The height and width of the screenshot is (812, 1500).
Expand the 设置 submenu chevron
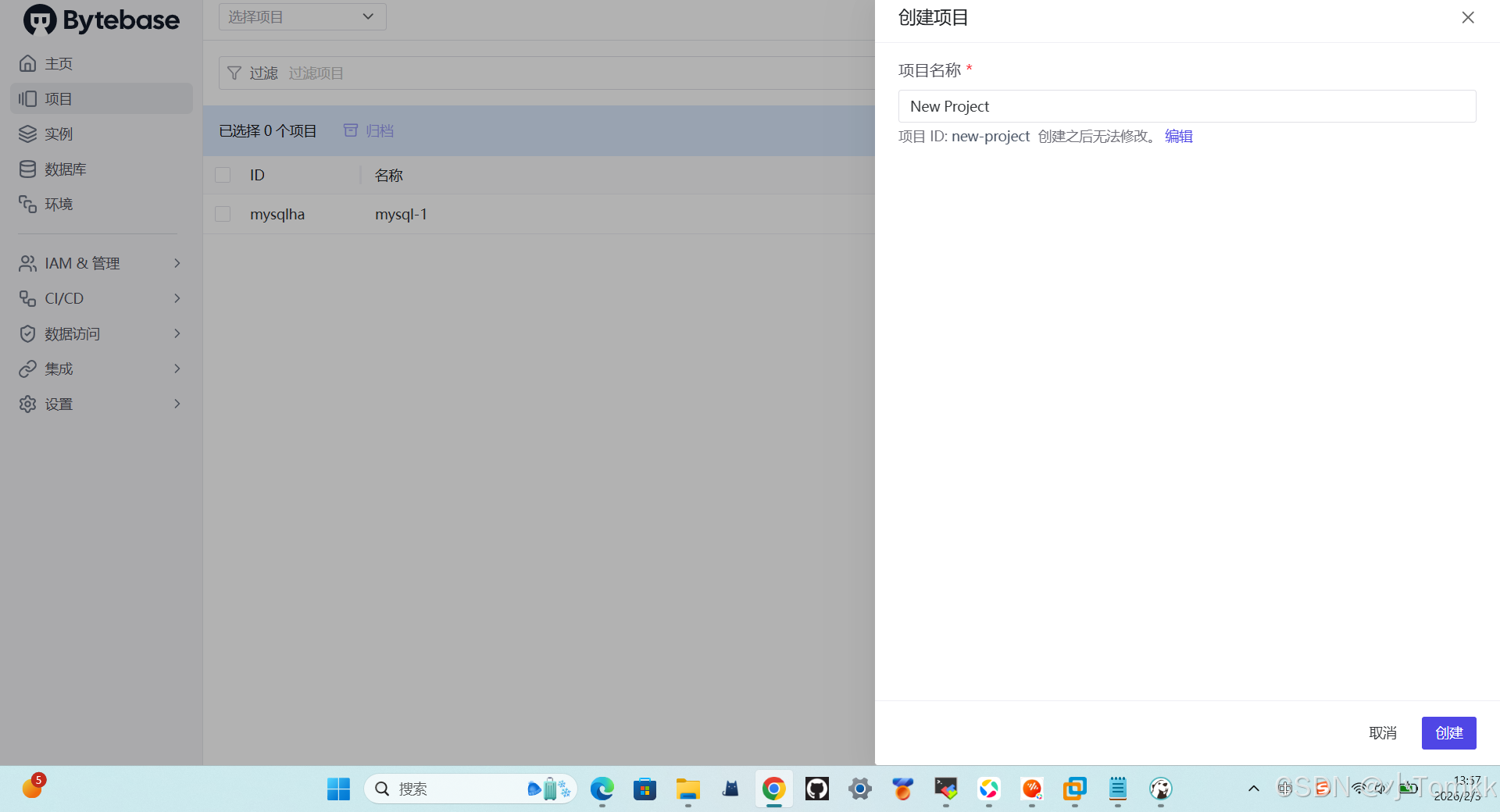pos(177,404)
